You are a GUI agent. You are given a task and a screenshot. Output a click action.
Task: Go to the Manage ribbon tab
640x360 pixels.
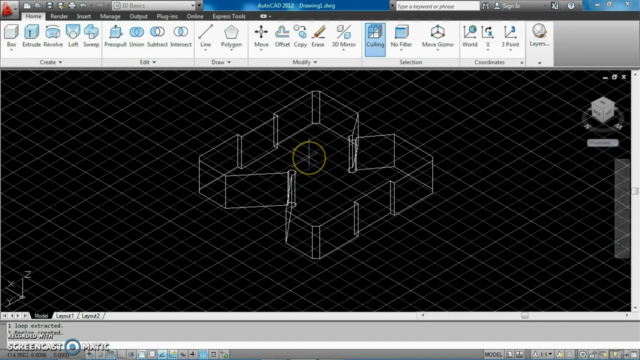[110, 16]
